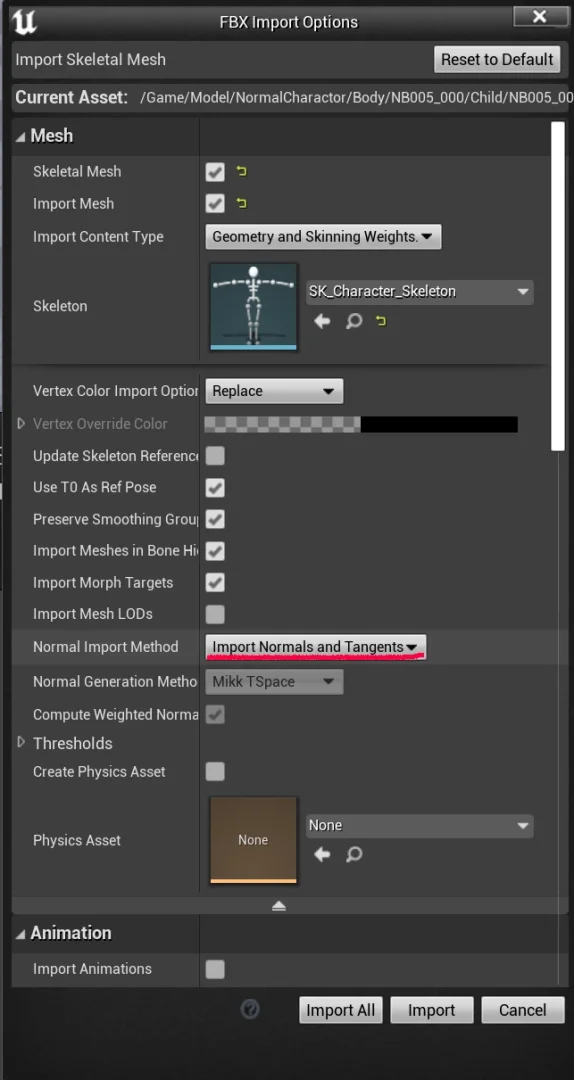
Task: Click the skeleton asset thumbnail
Action: pyautogui.click(x=254, y=307)
